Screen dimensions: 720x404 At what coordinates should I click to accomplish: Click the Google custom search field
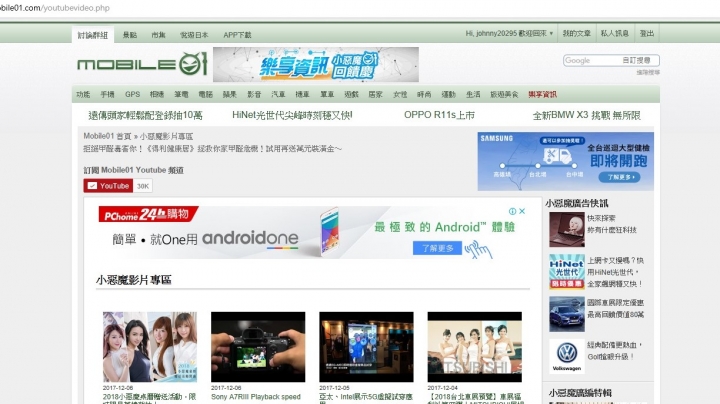[611, 60]
